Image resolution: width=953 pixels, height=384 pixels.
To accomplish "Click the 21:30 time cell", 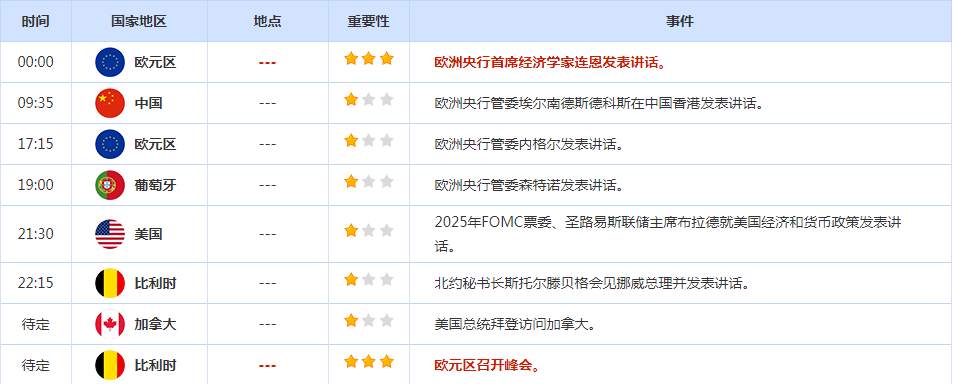I will coord(35,235).
